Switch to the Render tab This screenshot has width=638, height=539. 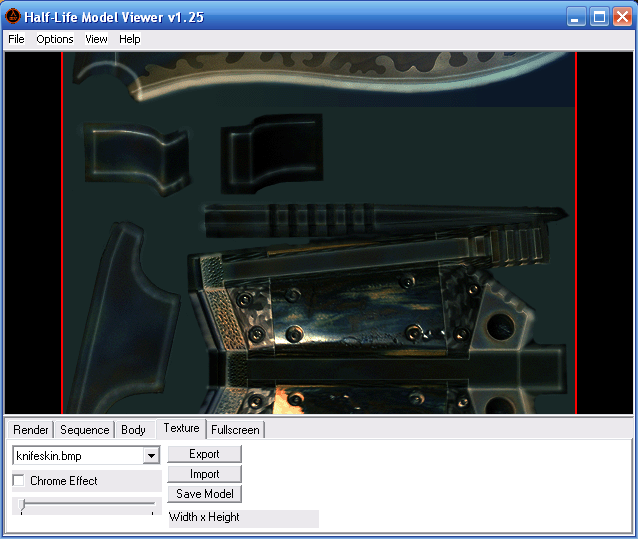coord(31,430)
